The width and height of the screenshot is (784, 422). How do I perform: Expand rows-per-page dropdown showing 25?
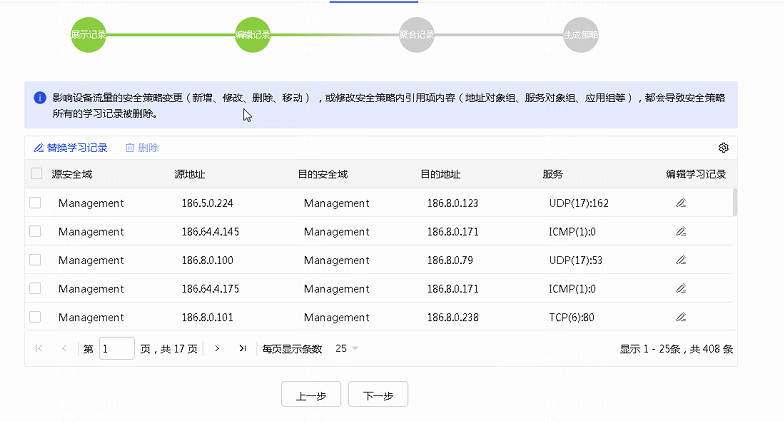348,348
